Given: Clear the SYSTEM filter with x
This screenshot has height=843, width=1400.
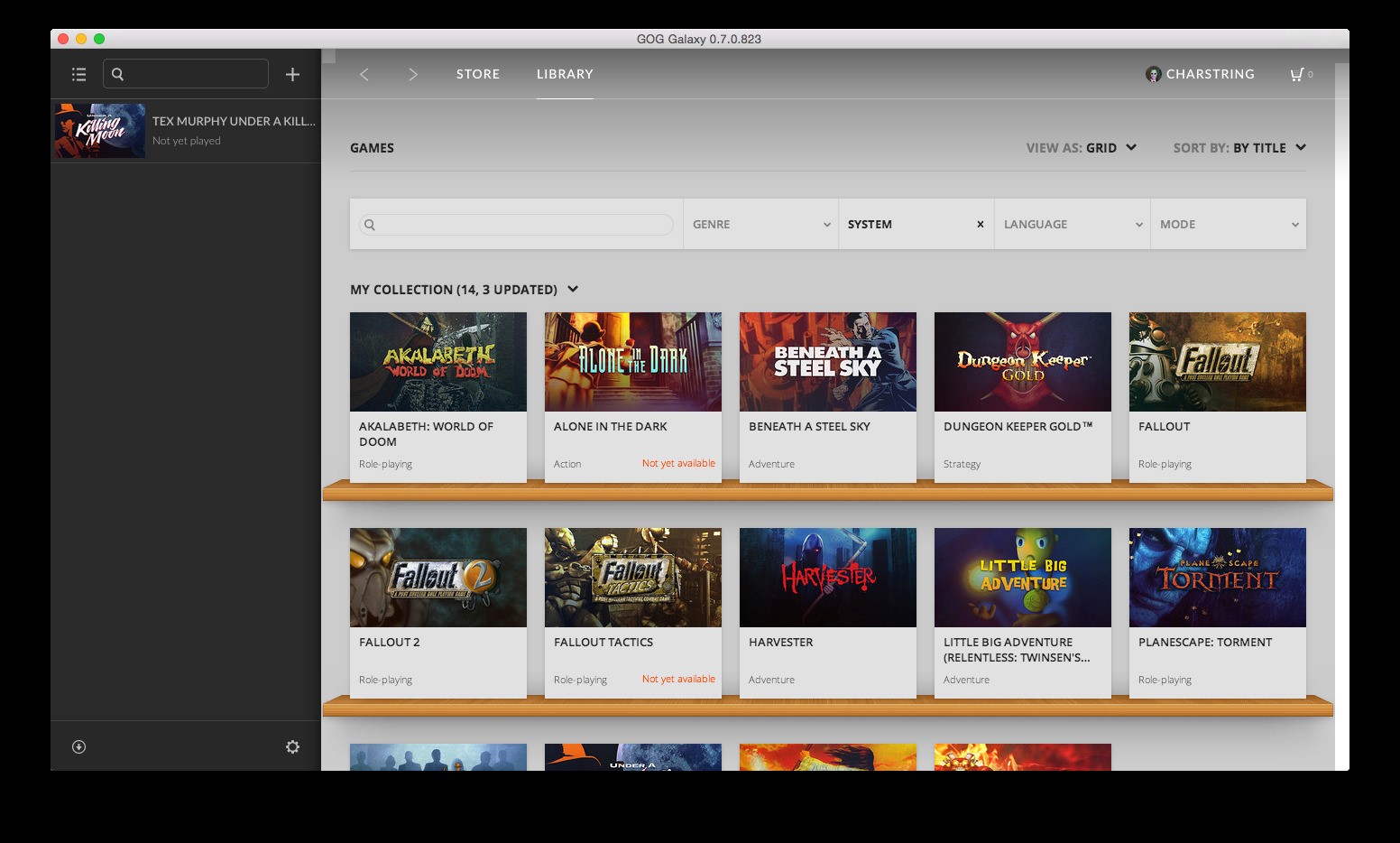Looking at the screenshot, I should tap(981, 224).
